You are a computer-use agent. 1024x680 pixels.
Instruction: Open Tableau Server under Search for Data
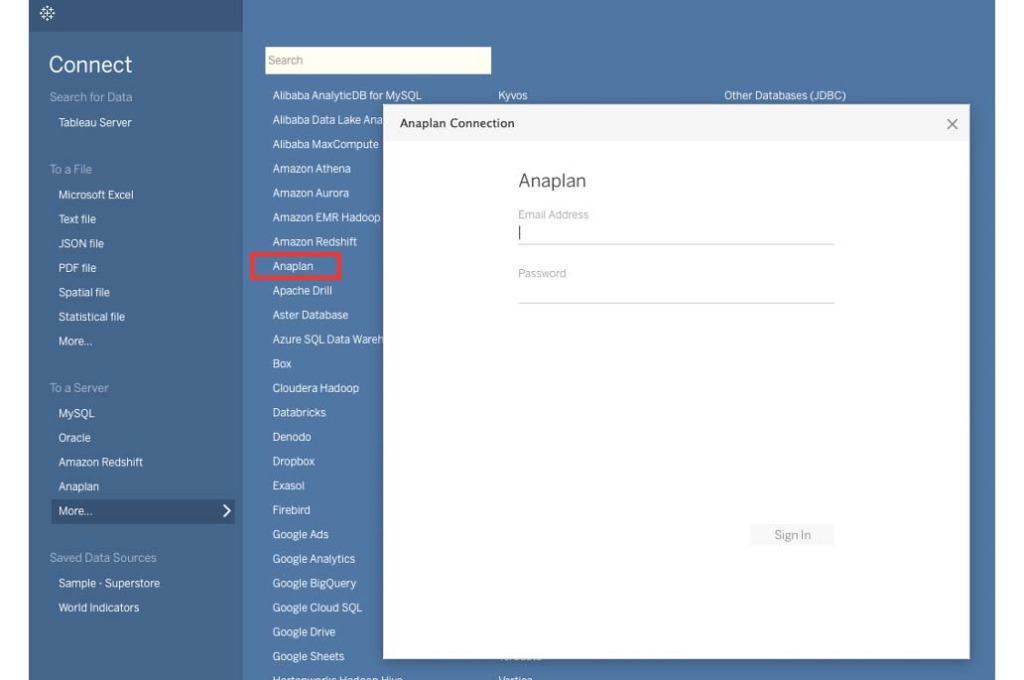(95, 122)
